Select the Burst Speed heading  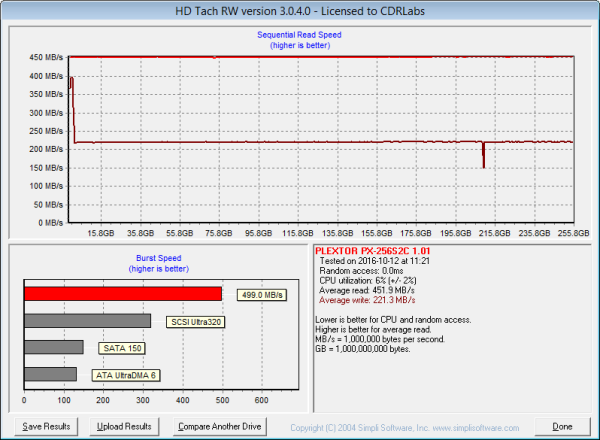[x=158, y=258]
